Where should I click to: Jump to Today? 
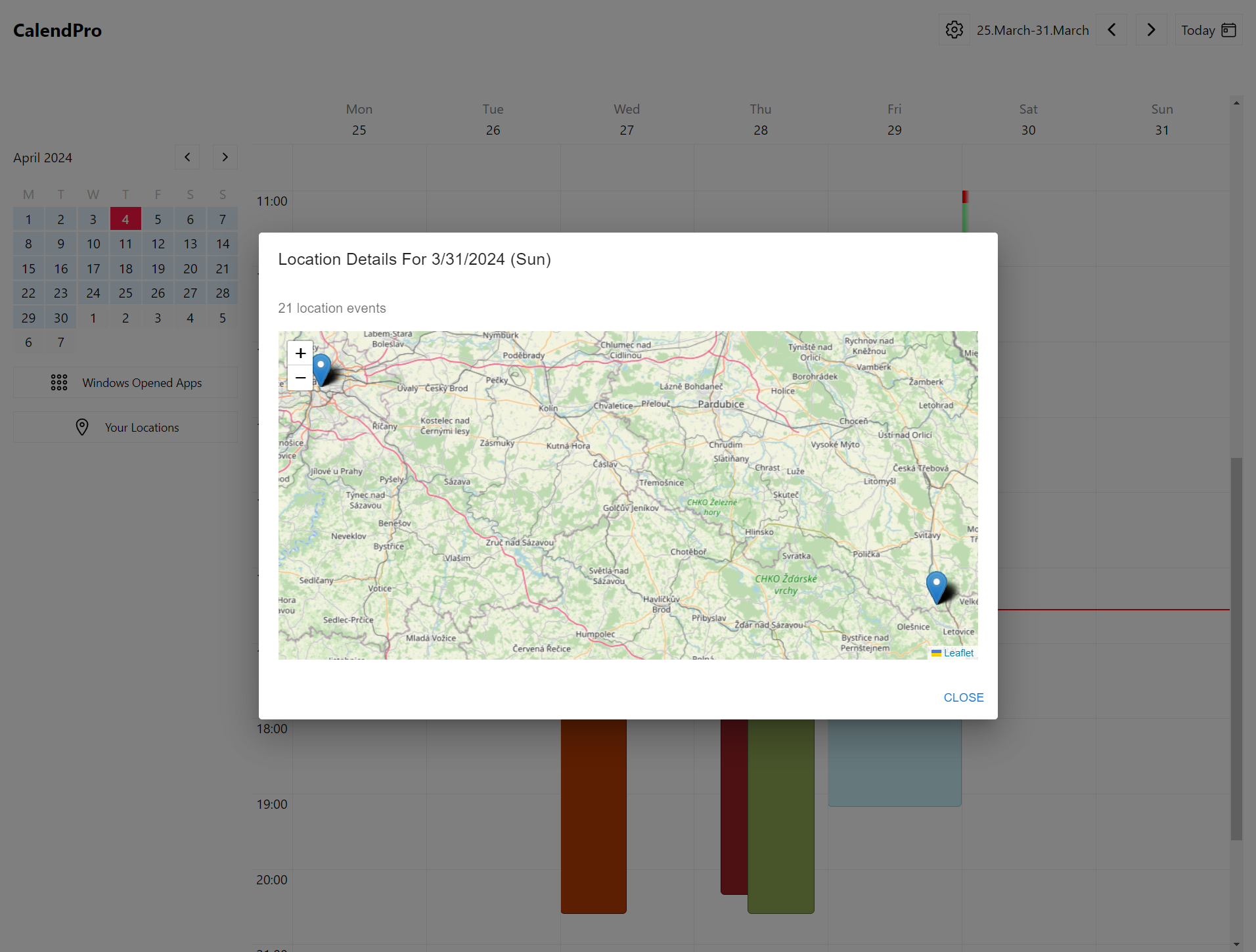(x=1208, y=30)
